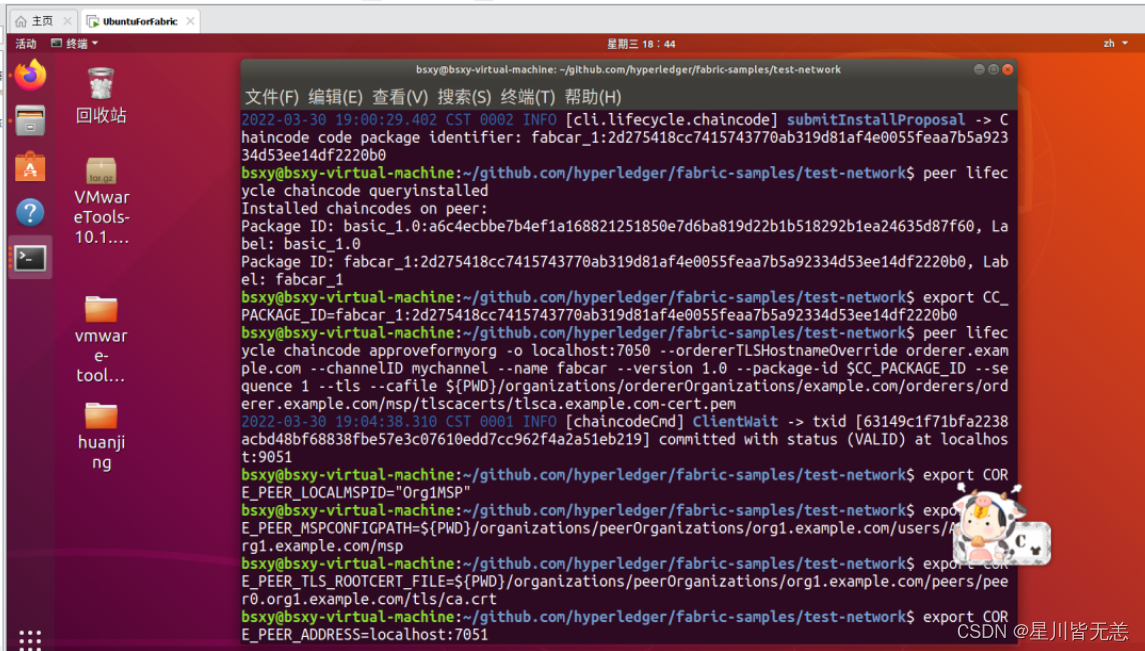Viewport: 1145px width, 651px height.
Task: Click the 't:9051' line
Action: [x=267, y=458]
